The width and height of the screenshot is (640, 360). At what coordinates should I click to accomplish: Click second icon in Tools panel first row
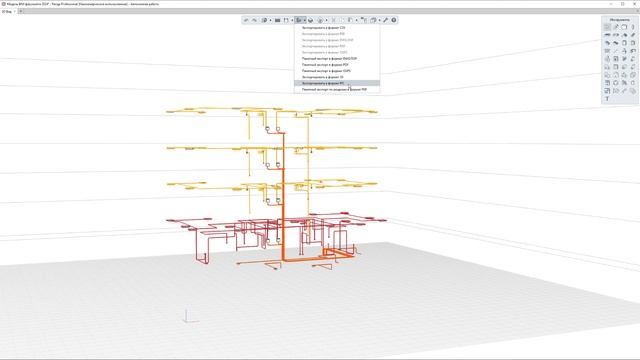pos(616,27)
